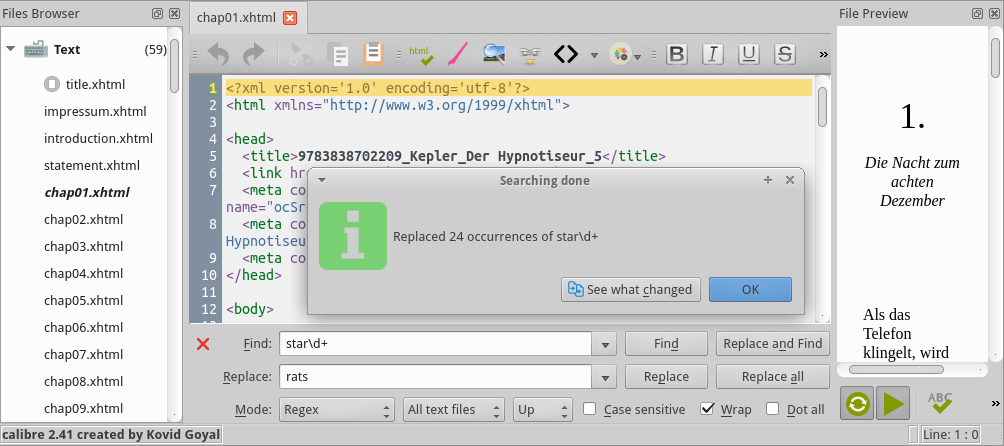This screenshot has width=1004, height=446.
Task: Close the search panel with red X
Action: pos(203,344)
